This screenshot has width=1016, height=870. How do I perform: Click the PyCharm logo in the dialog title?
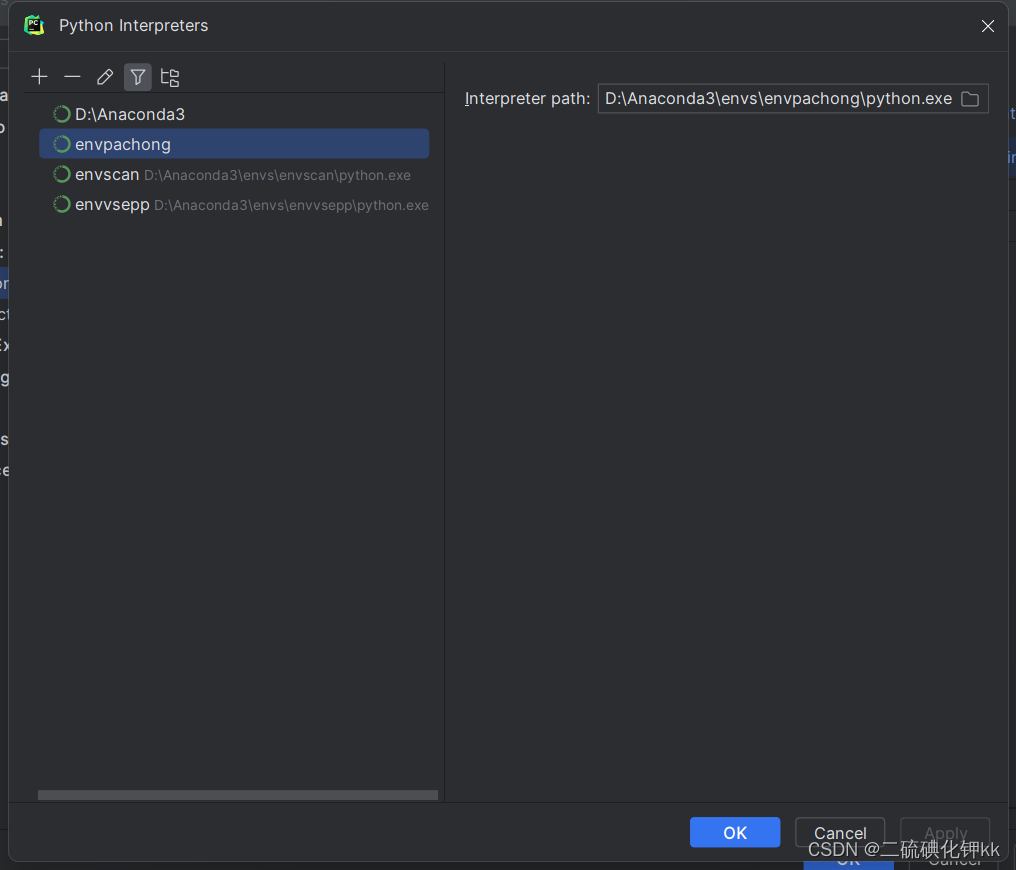34,25
